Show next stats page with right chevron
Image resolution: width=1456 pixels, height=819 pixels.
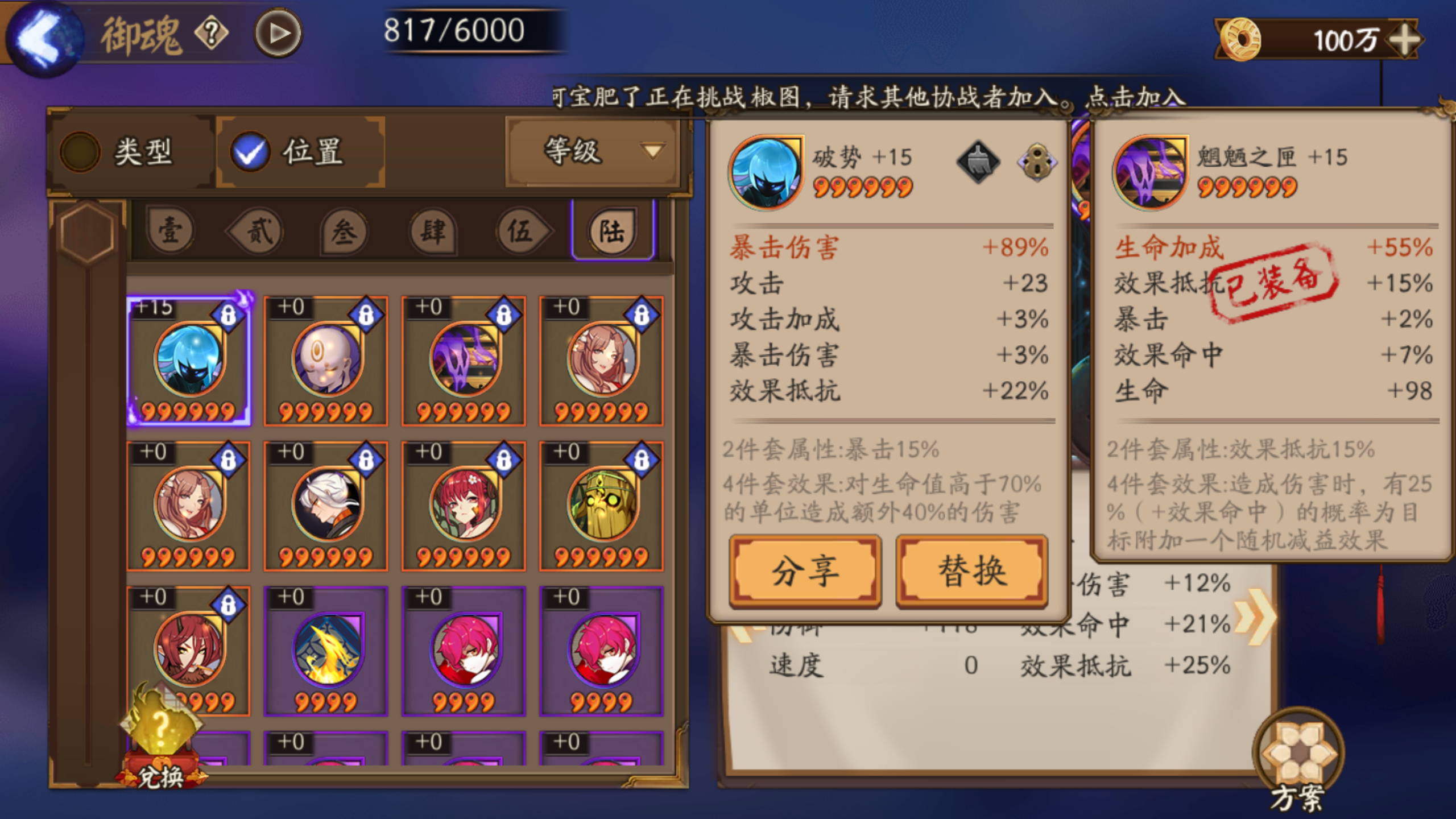(x=1257, y=617)
